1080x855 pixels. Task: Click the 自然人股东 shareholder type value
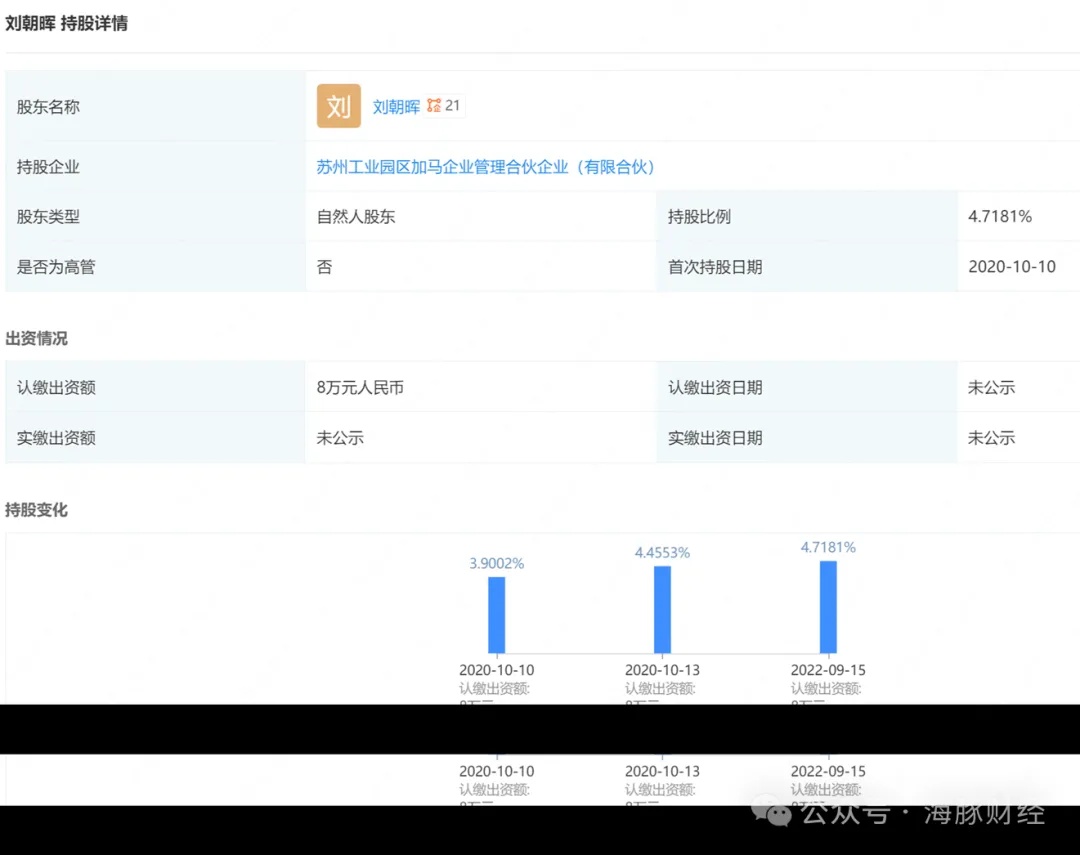(356, 217)
